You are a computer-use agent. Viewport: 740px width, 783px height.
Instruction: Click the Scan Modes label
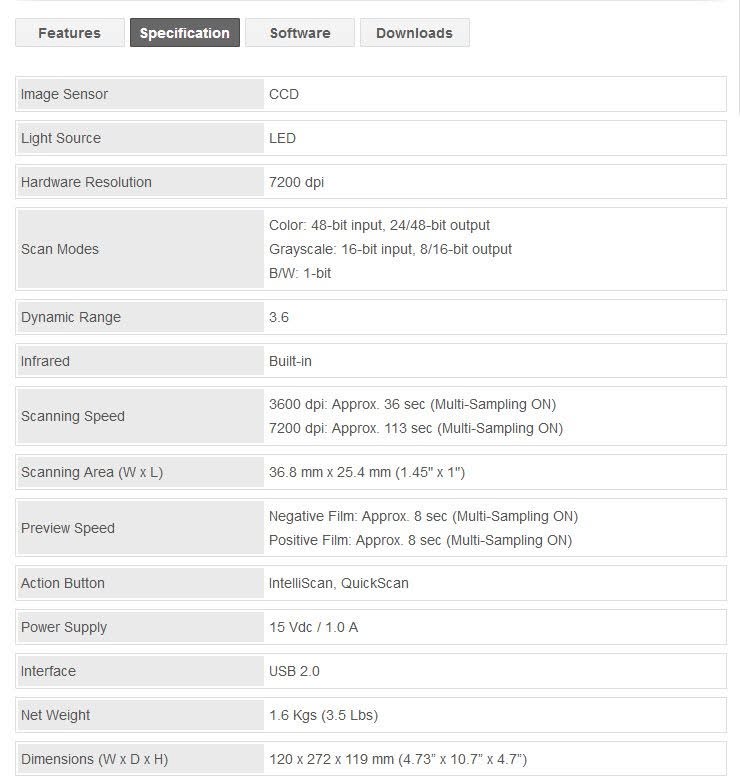[x=60, y=249]
